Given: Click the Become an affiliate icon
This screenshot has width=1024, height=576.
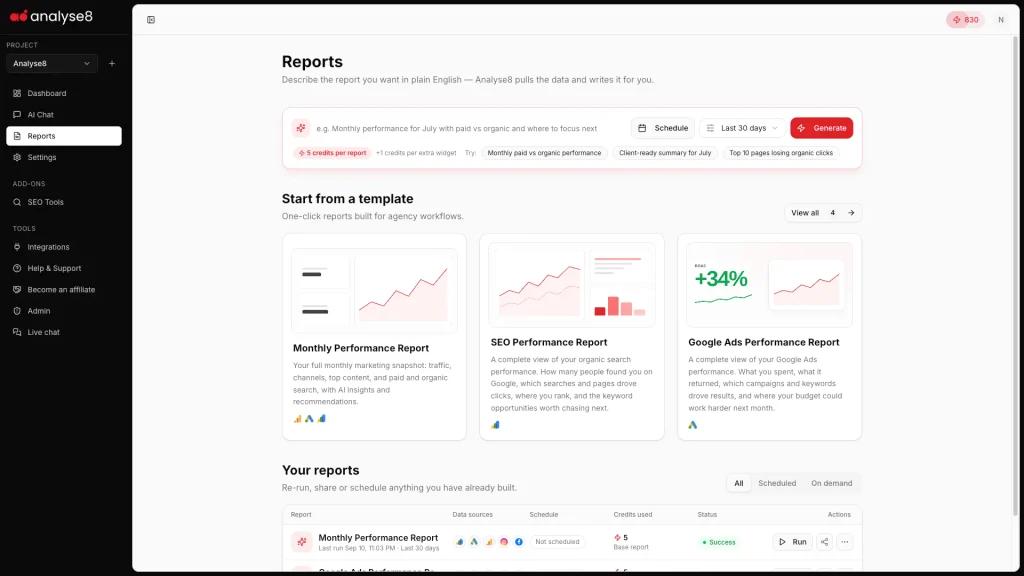Looking at the screenshot, I should click(x=17, y=289).
